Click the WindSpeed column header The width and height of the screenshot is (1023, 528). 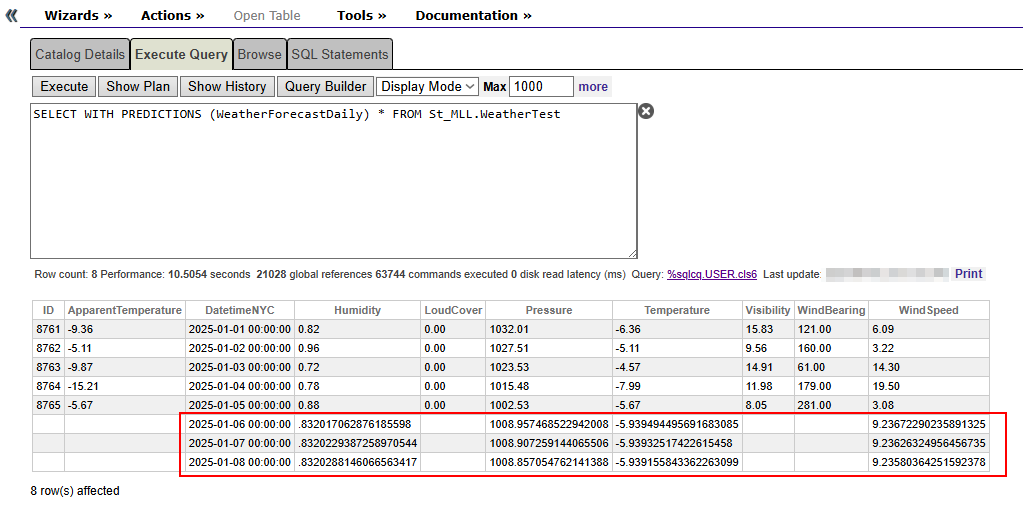tap(928, 310)
